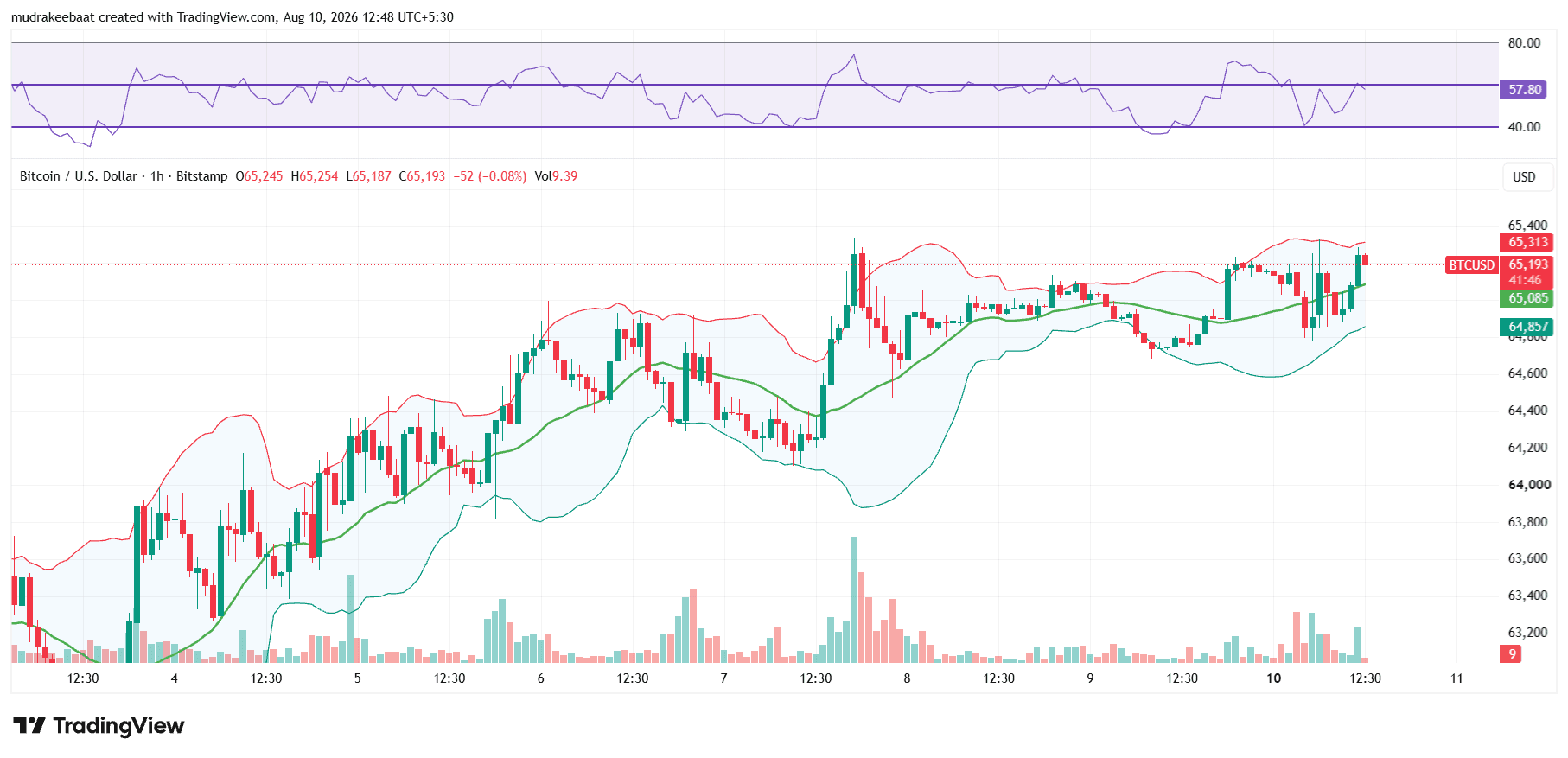This screenshot has width=1568, height=758.
Task: Click the 41:46 countdown timer
Action: [1526, 280]
